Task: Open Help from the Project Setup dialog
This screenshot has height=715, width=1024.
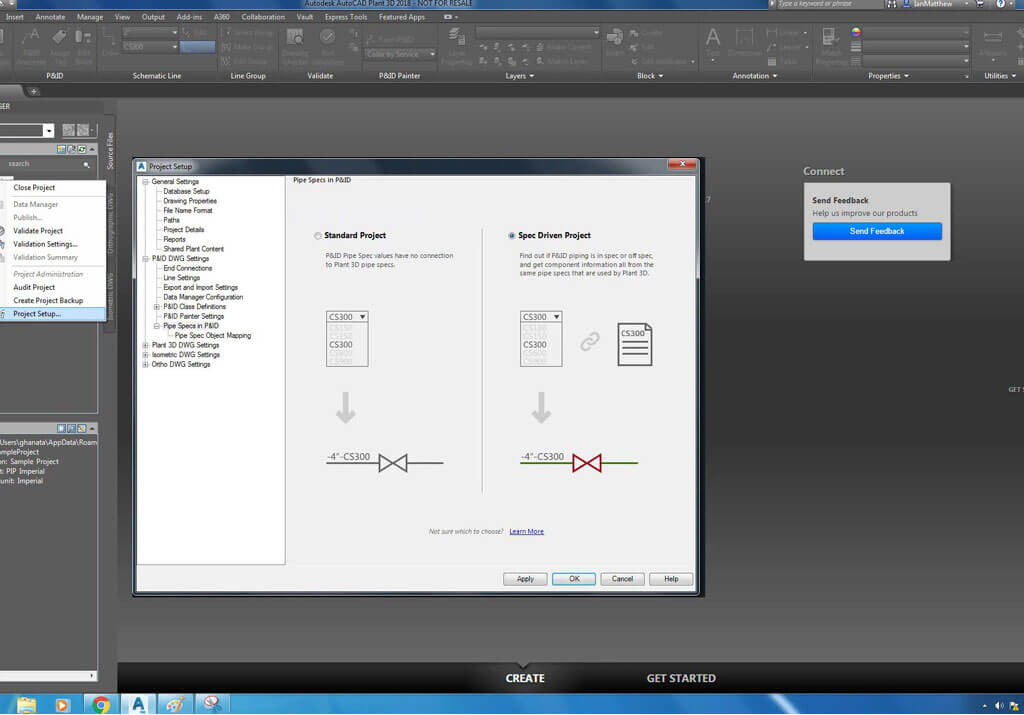Action: click(x=671, y=579)
